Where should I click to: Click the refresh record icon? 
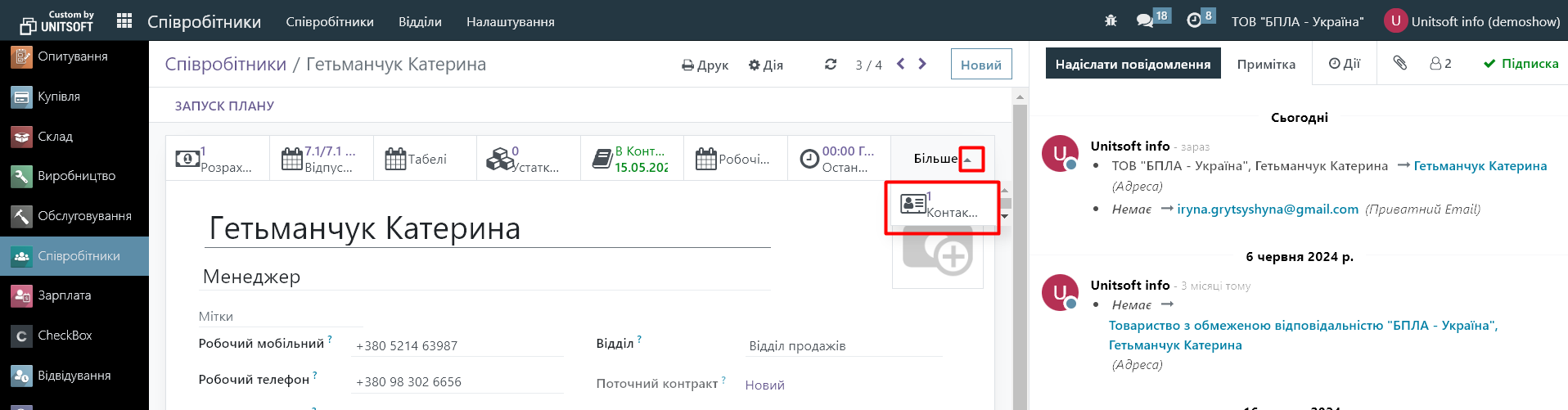tap(831, 65)
